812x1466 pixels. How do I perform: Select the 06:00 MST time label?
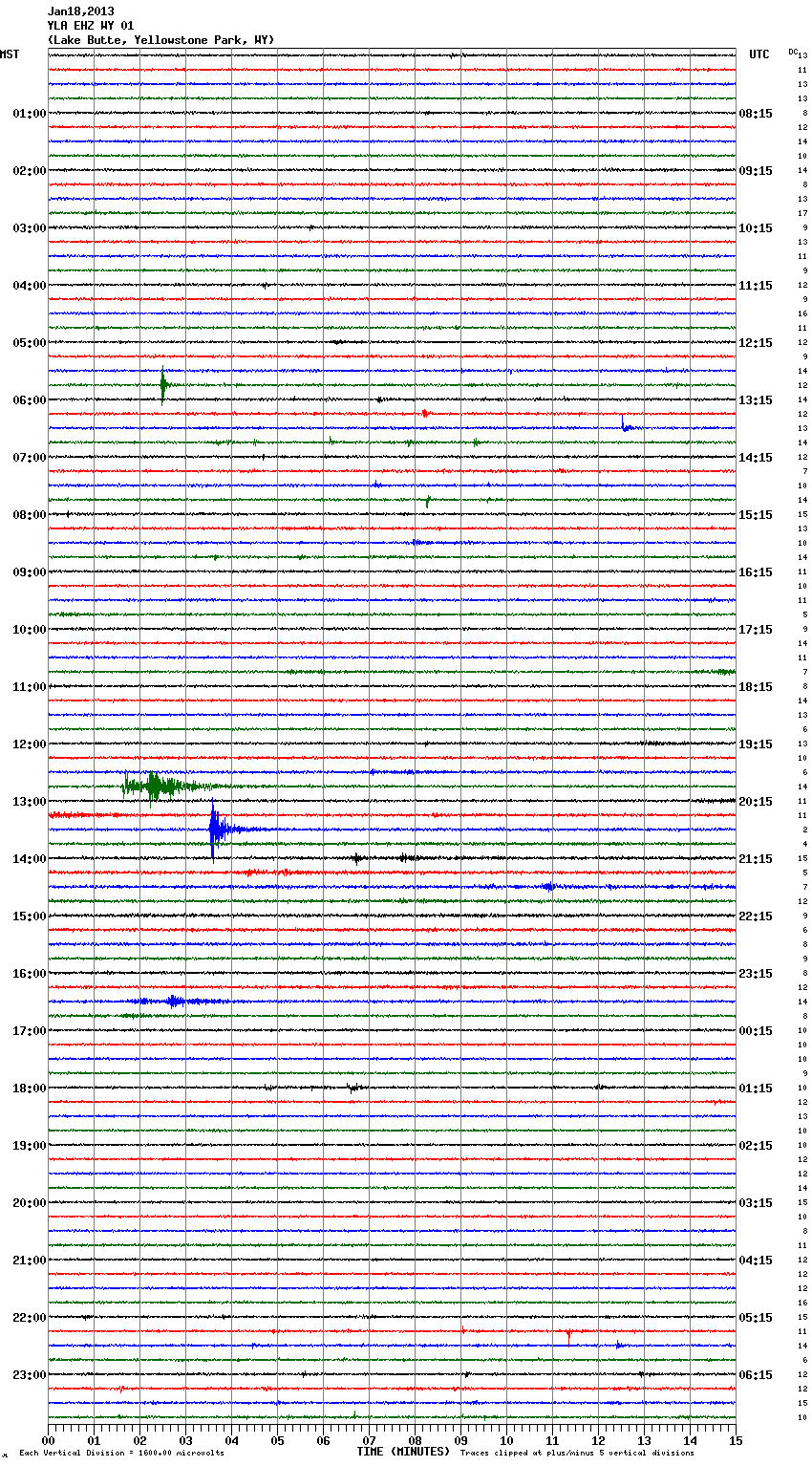coord(30,400)
